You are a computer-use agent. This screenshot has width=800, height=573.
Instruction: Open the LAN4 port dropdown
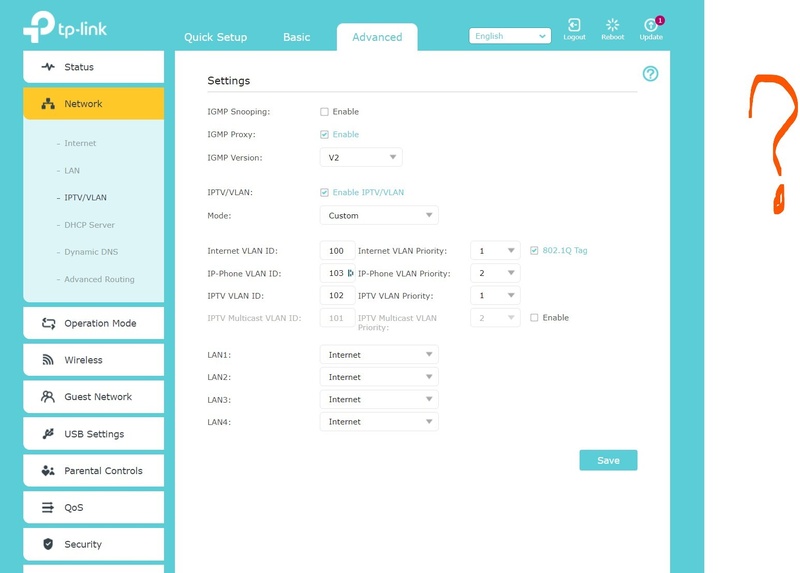pos(379,422)
